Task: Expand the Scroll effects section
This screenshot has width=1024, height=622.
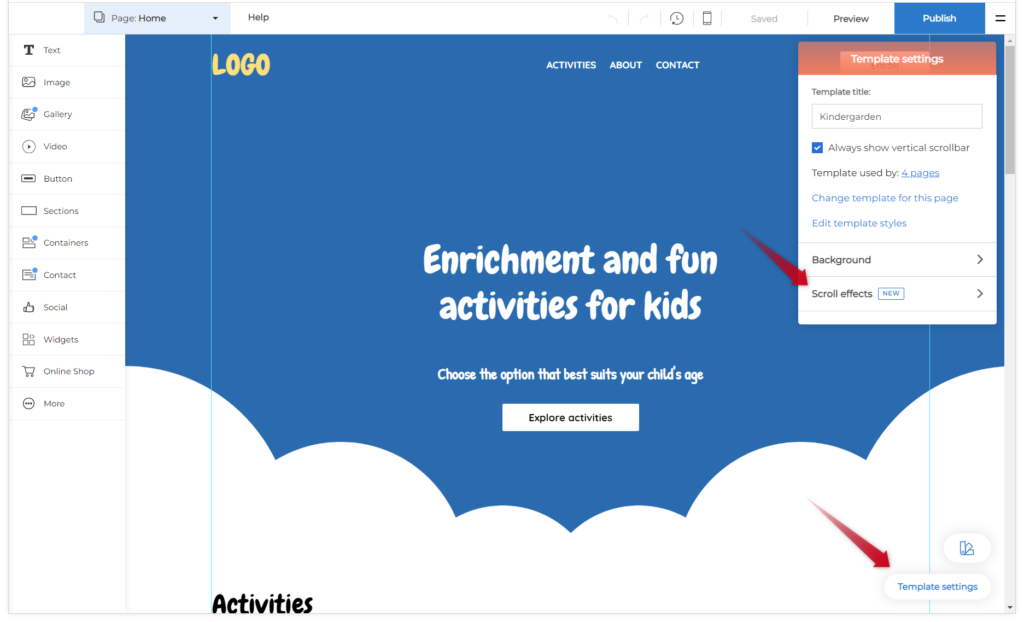Action: click(897, 294)
